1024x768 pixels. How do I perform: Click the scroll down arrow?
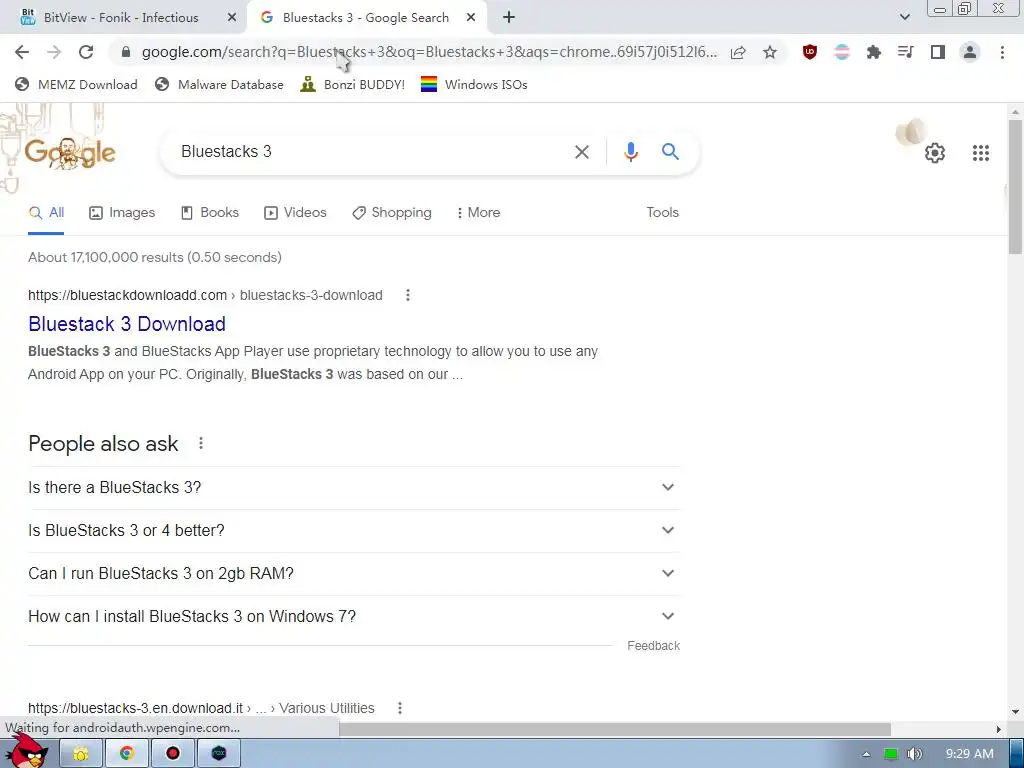coord(1015,712)
